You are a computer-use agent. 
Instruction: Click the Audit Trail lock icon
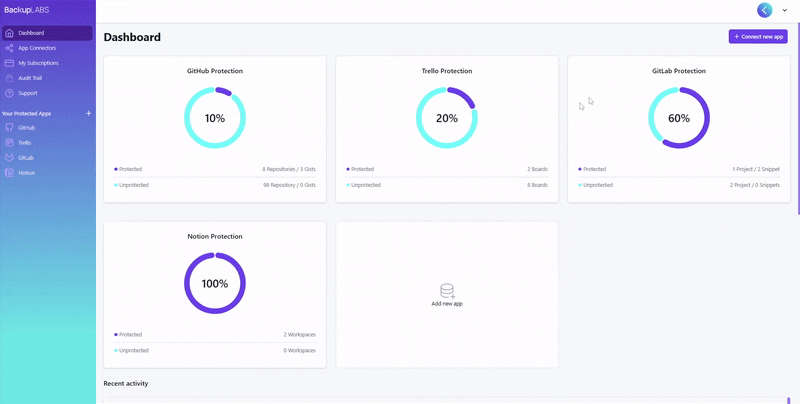pos(9,78)
